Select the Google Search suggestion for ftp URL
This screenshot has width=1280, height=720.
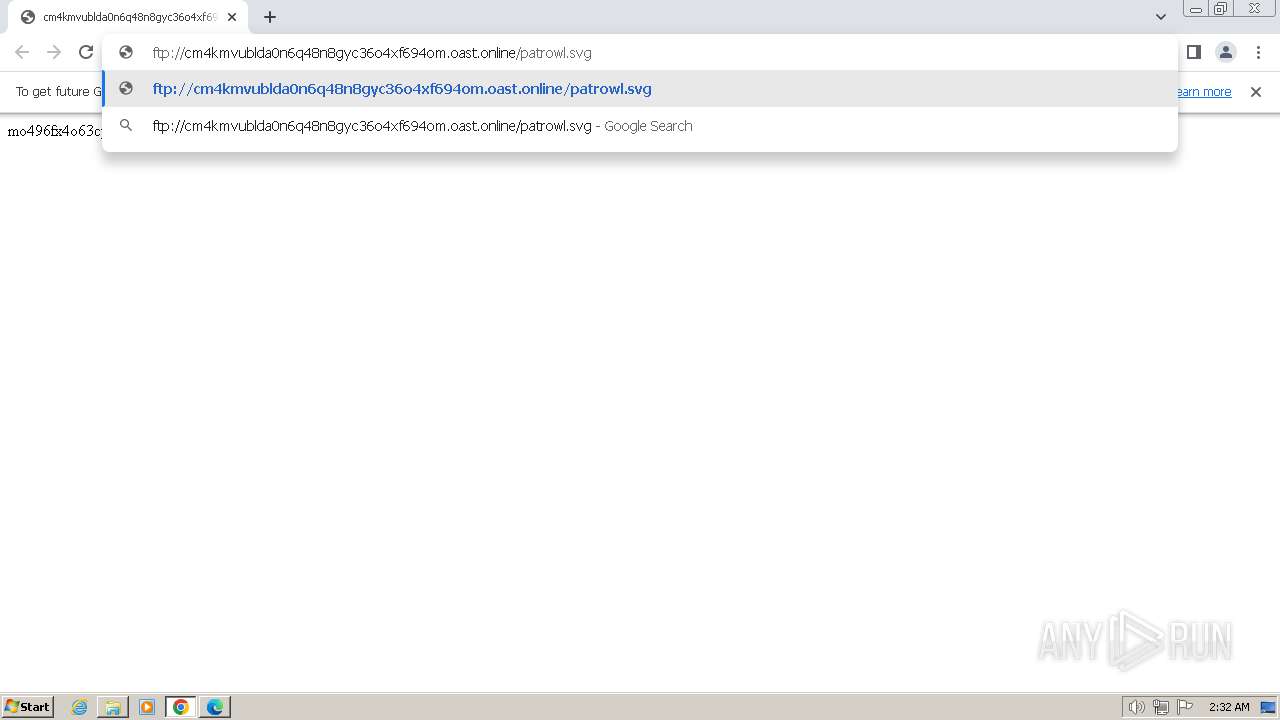tap(640, 126)
